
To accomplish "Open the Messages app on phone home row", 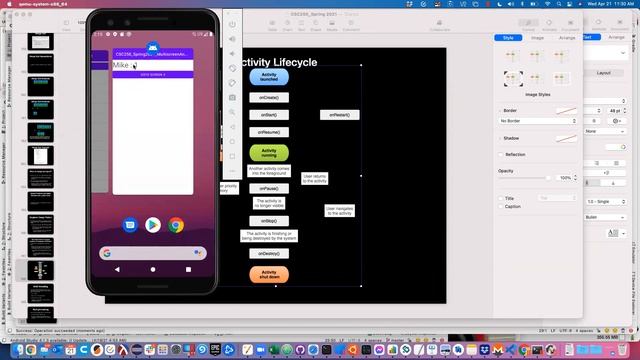I will (x=130, y=225).
